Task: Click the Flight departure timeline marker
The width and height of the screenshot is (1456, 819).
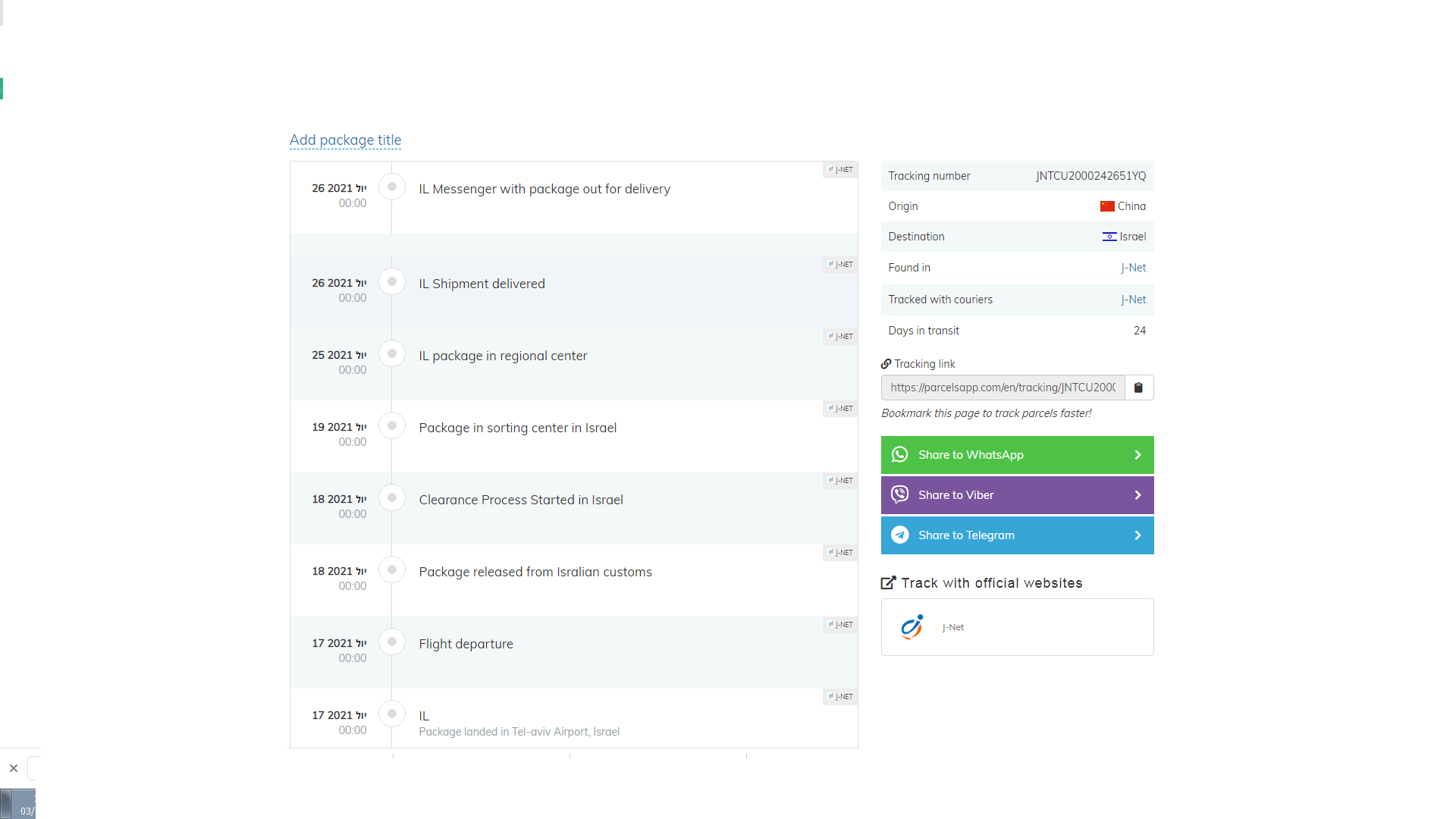Action: [392, 642]
